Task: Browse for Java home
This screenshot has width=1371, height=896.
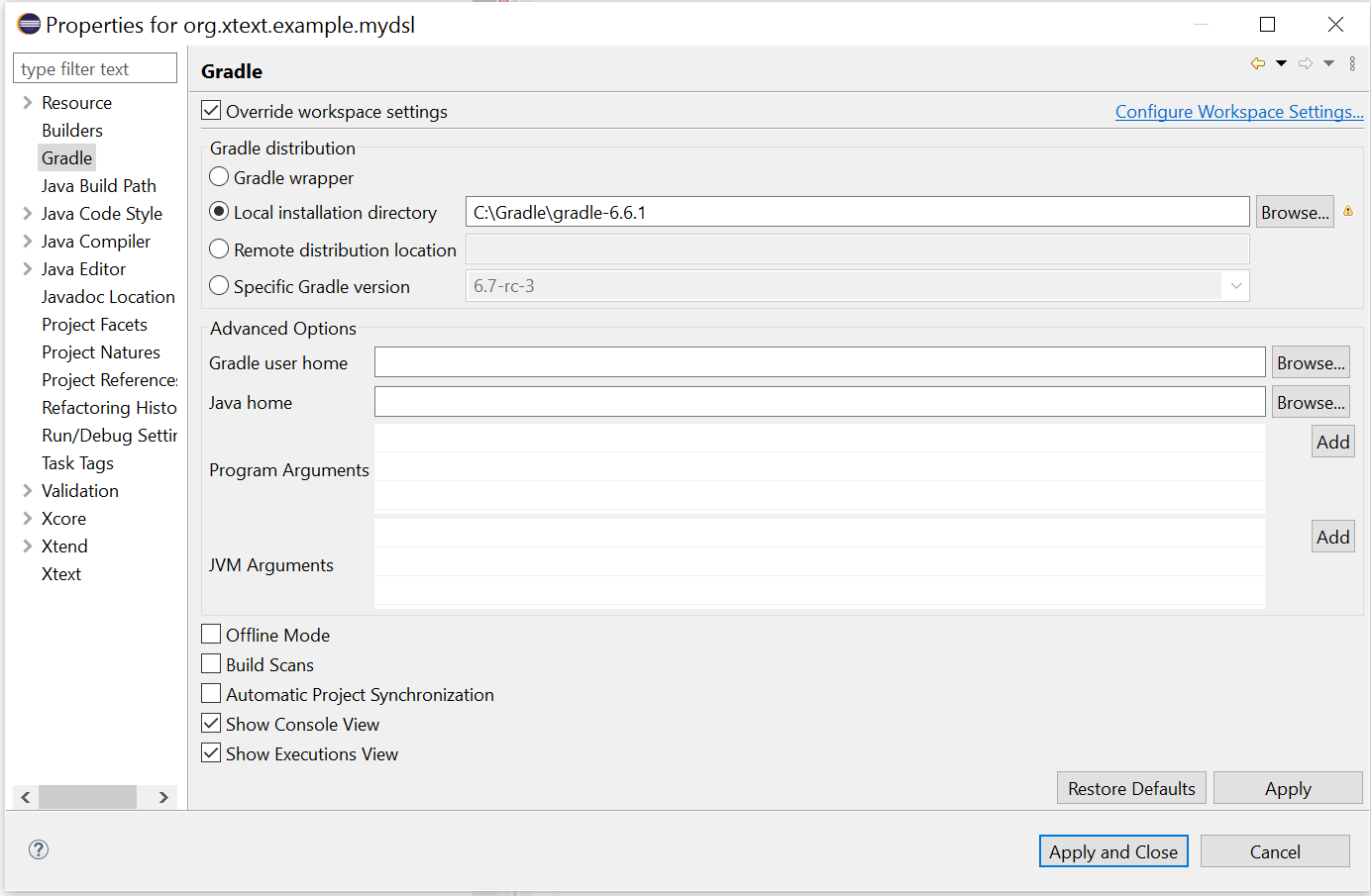Action: click(x=1311, y=402)
